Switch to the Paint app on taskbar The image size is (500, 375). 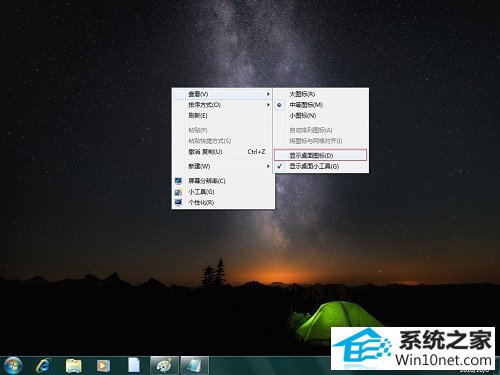click(x=164, y=365)
